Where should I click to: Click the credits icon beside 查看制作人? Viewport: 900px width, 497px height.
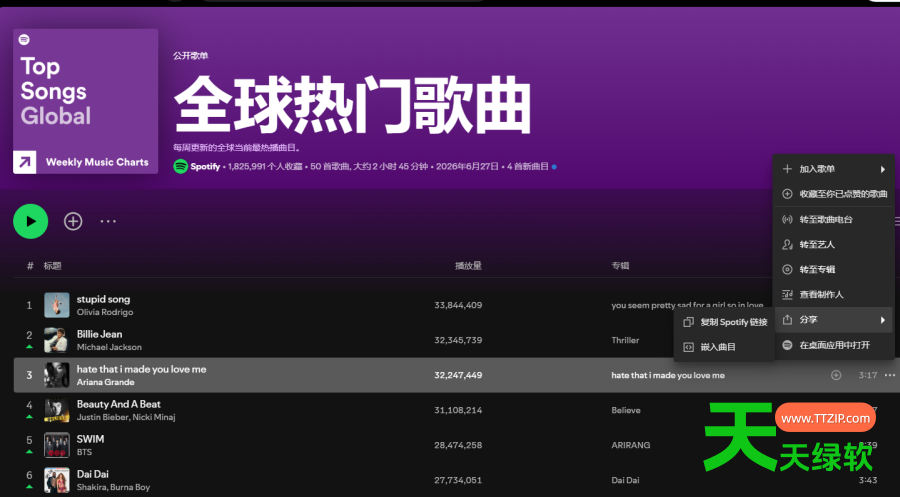pyautogui.click(x=787, y=294)
